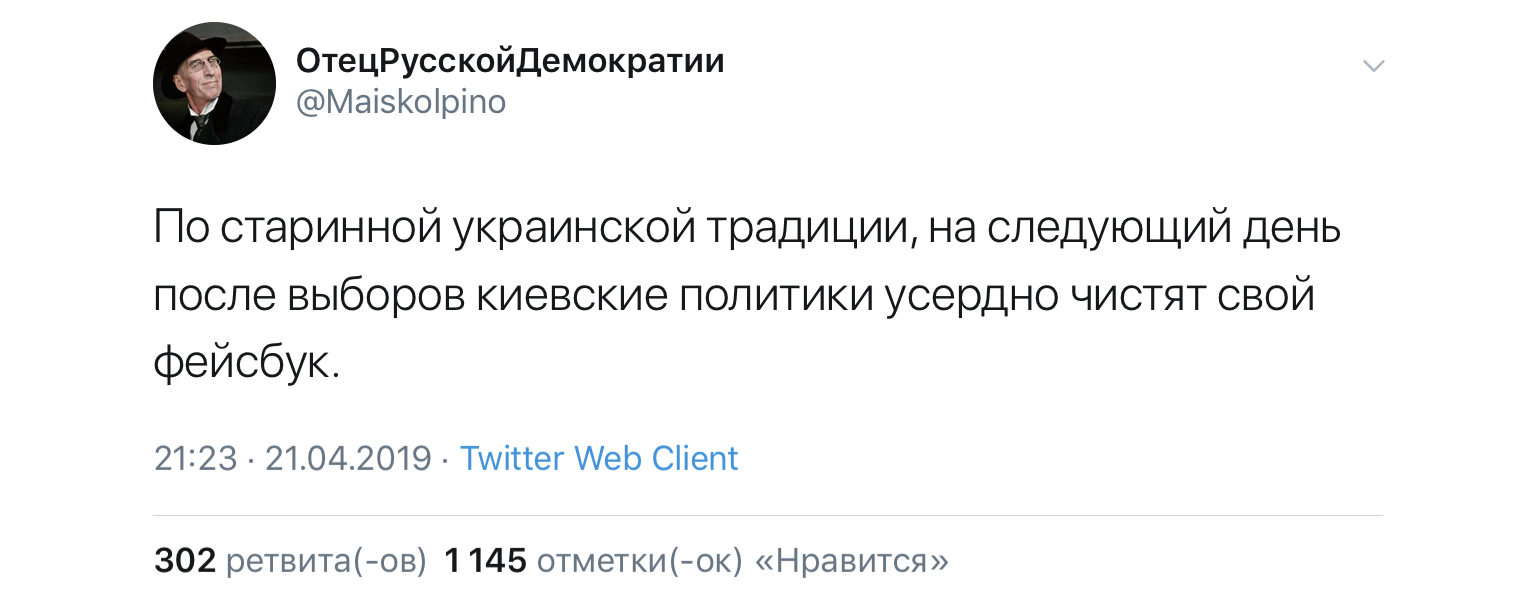This screenshot has width=1536, height=596.
Task: Click the 21.04.2019 tweet date
Action: click(x=348, y=458)
